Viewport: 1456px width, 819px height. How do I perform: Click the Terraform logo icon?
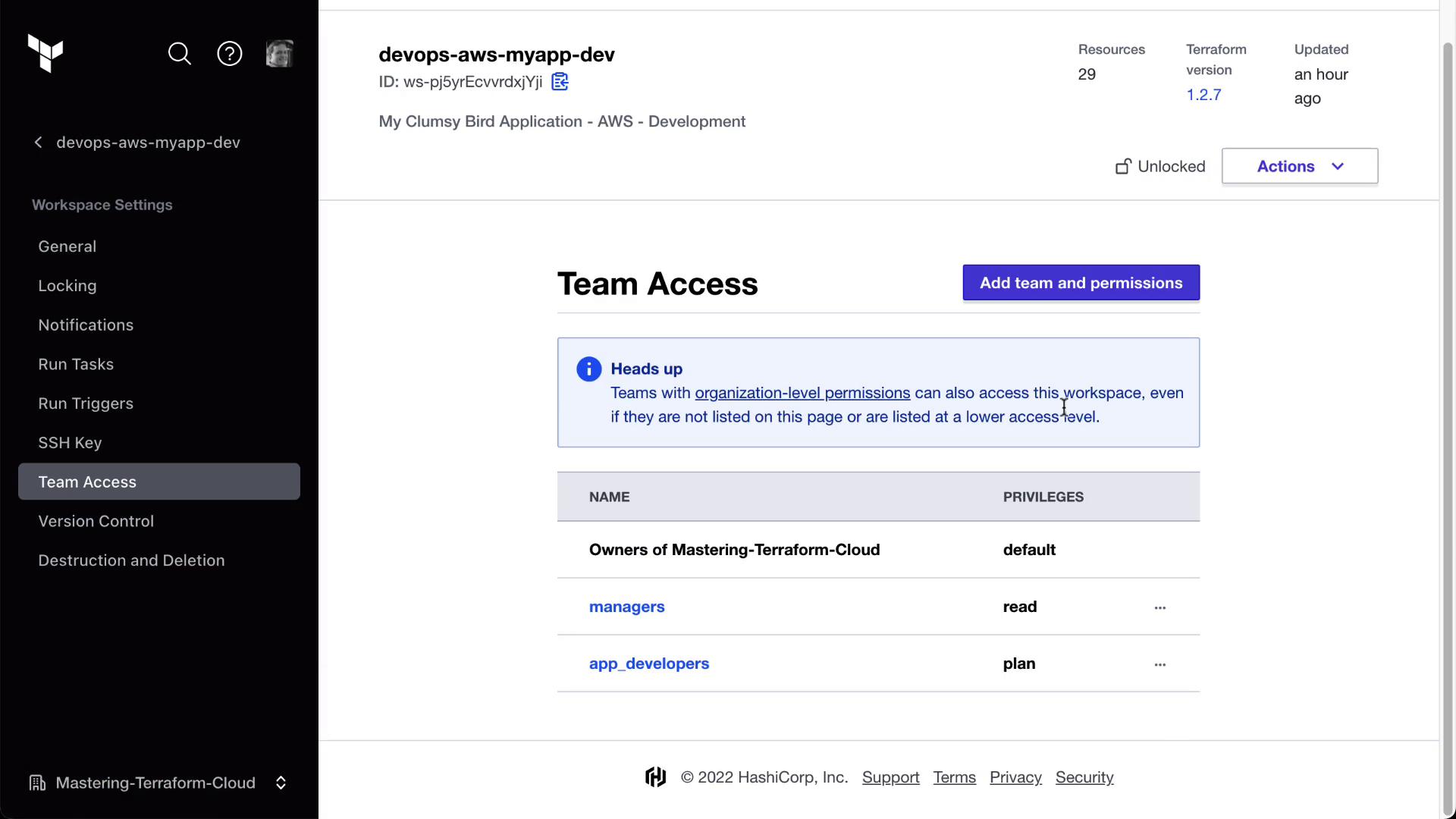(45, 53)
